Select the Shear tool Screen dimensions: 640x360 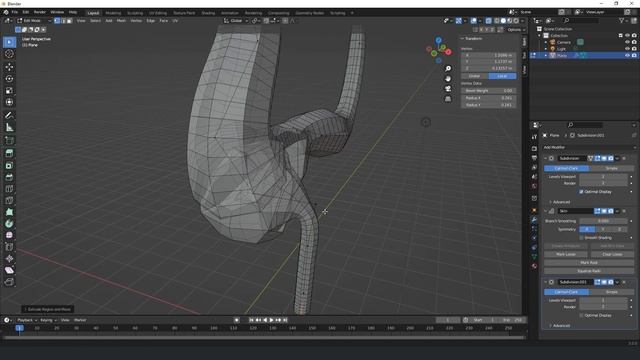[9, 270]
